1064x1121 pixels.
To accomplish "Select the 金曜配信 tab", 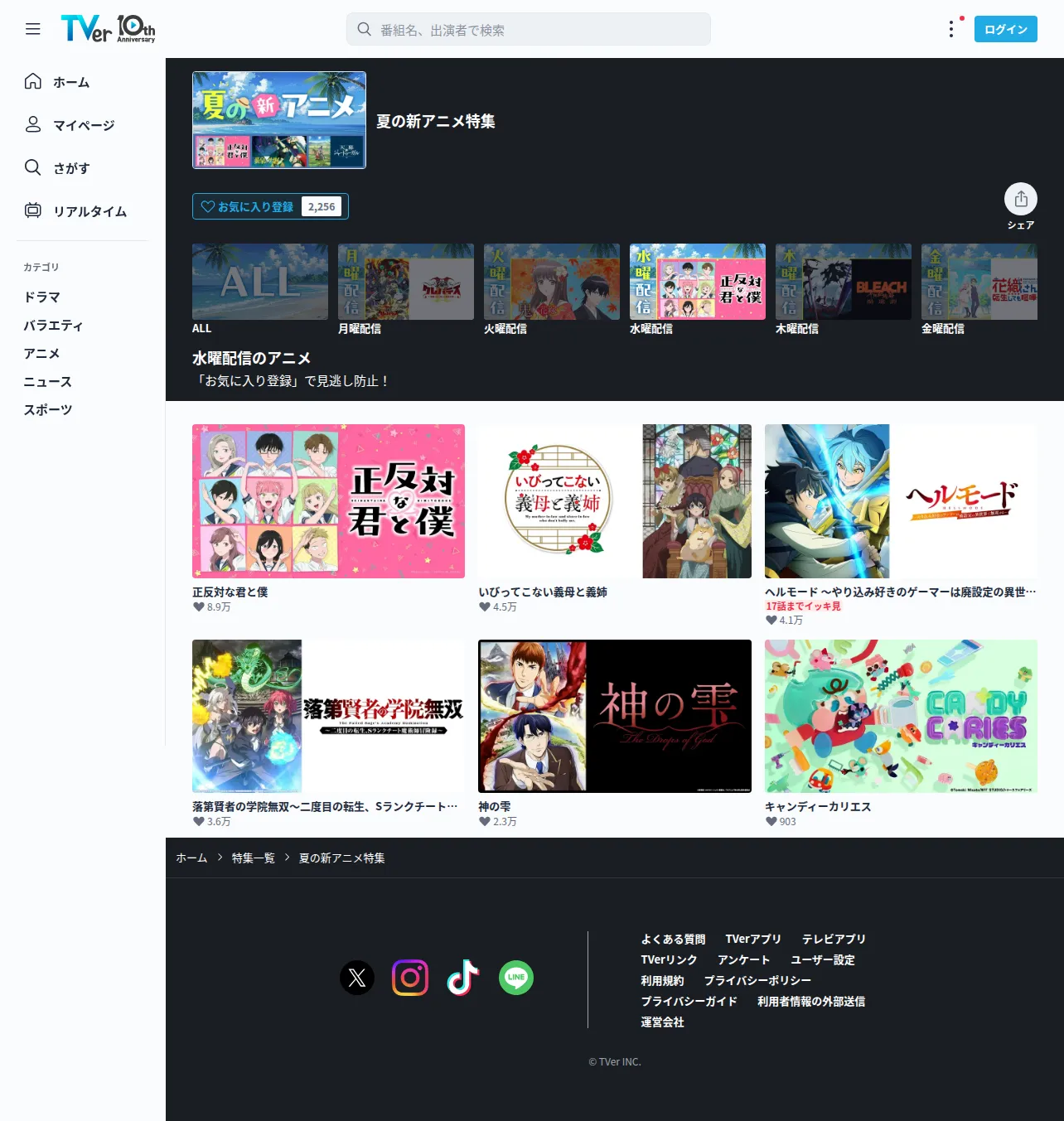I will (x=979, y=289).
